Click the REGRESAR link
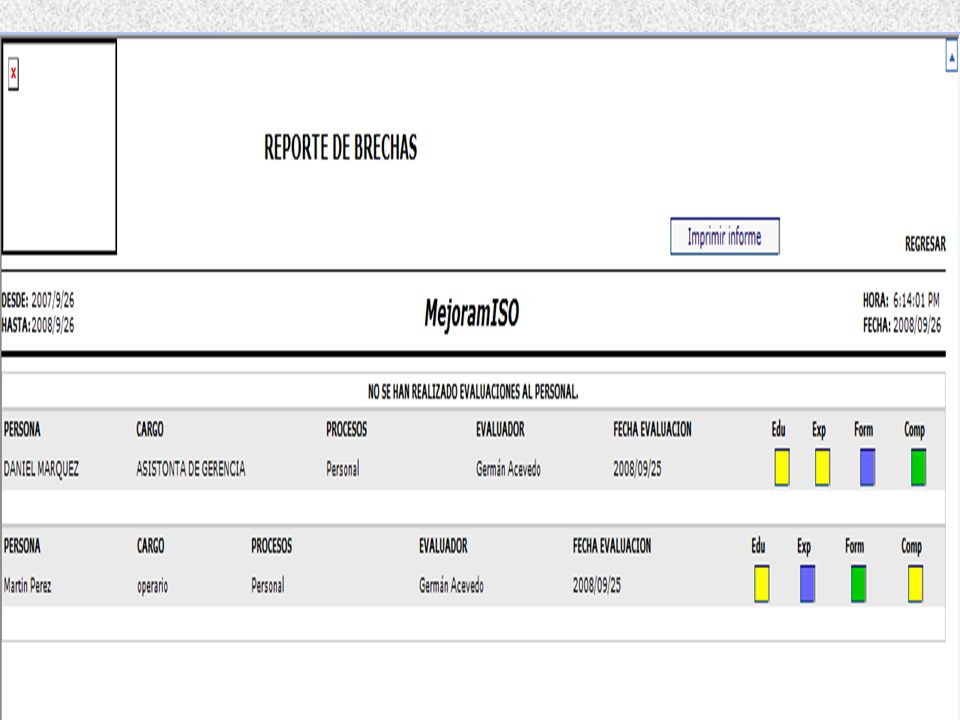Viewport: 960px width, 720px height. tap(925, 244)
